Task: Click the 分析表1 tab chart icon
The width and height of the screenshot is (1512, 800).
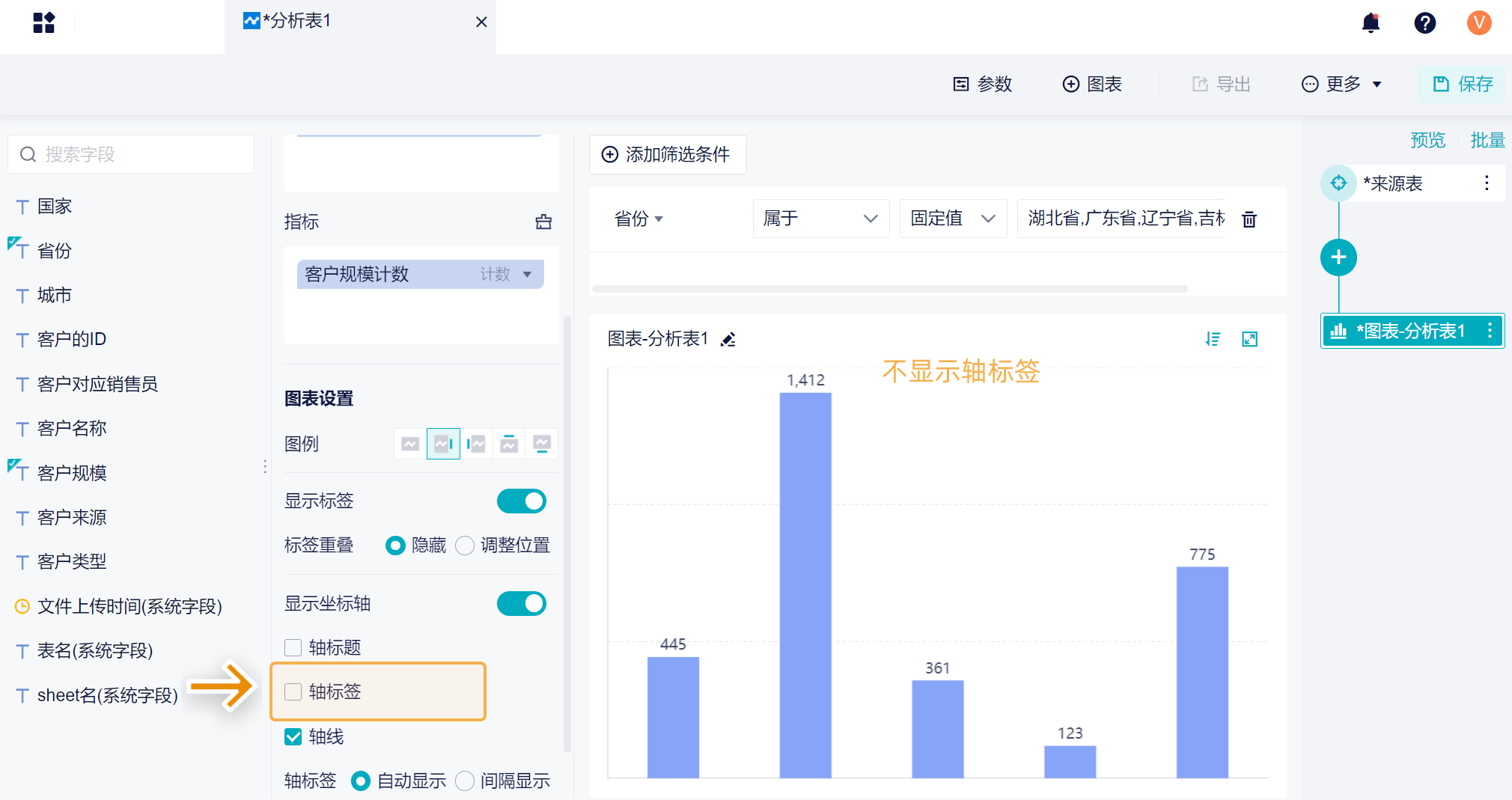Action: click(x=252, y=21)
